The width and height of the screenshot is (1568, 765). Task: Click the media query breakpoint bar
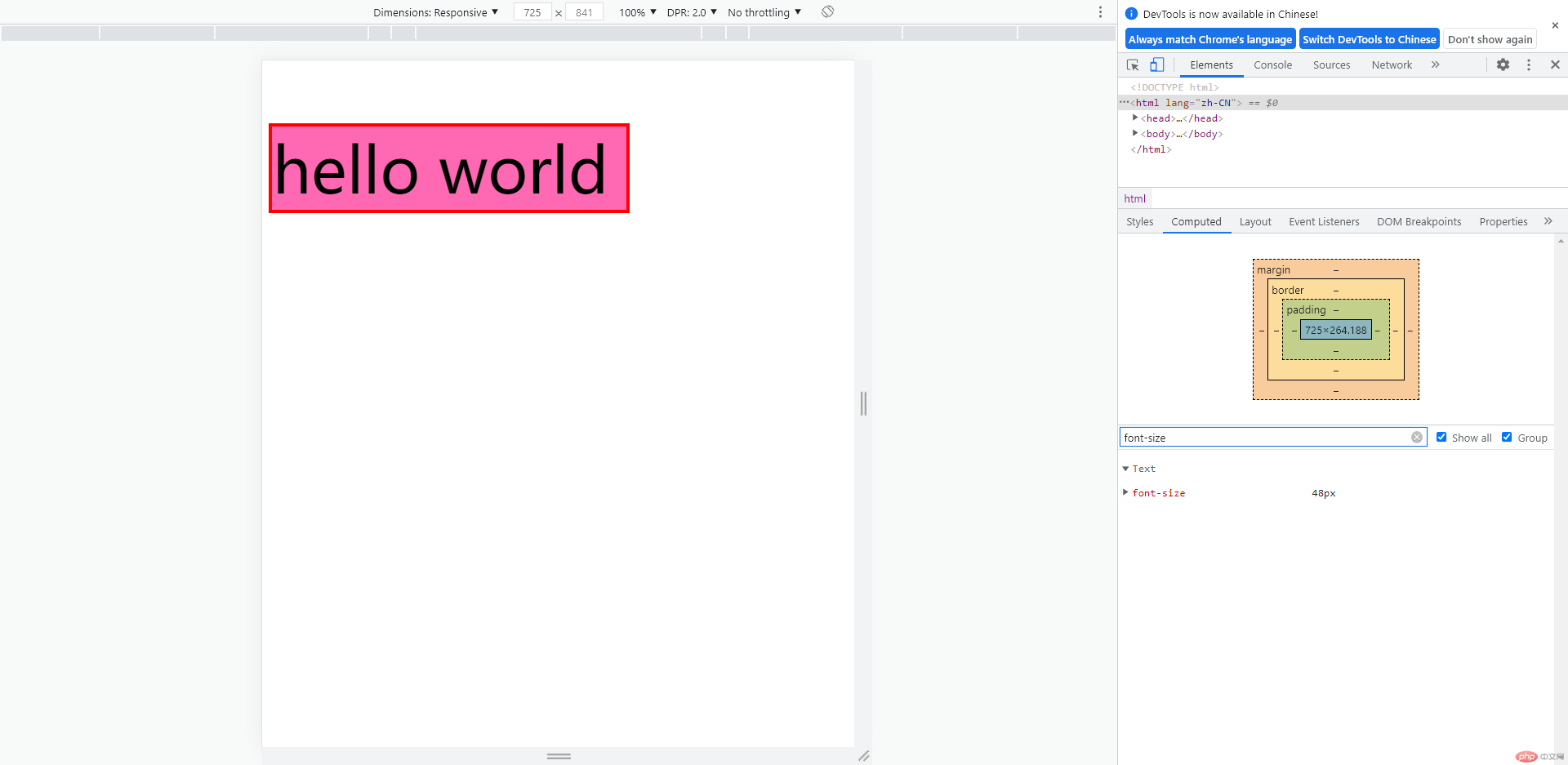point(559,33)
